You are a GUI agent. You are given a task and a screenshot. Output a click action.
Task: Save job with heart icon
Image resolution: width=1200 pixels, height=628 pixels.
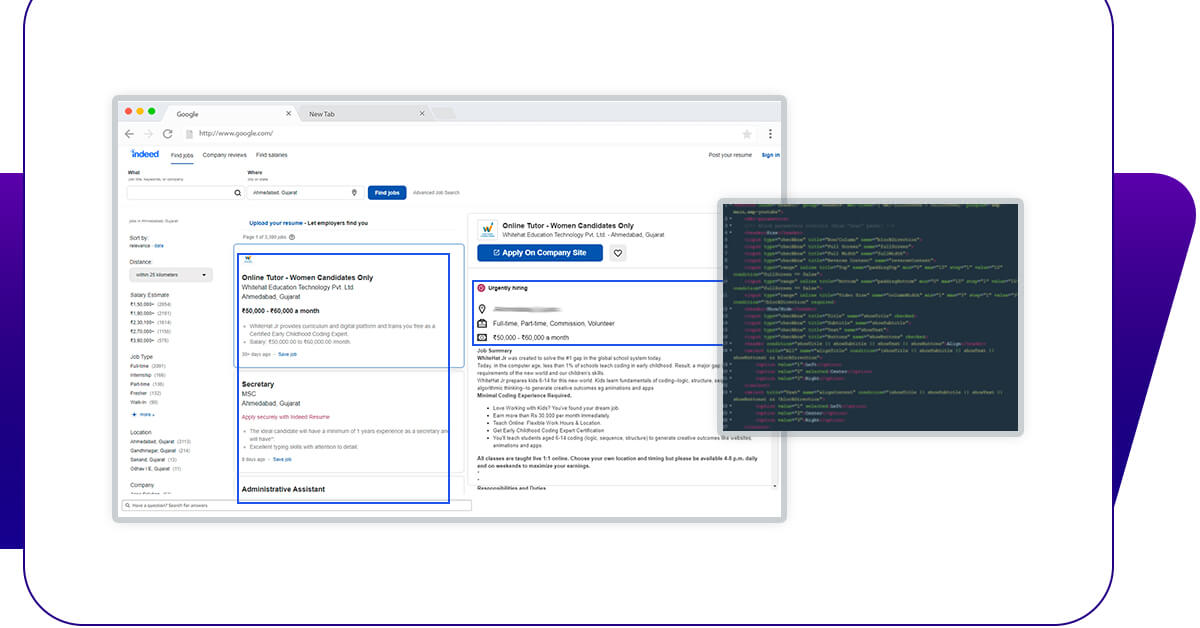click(618, 253)
